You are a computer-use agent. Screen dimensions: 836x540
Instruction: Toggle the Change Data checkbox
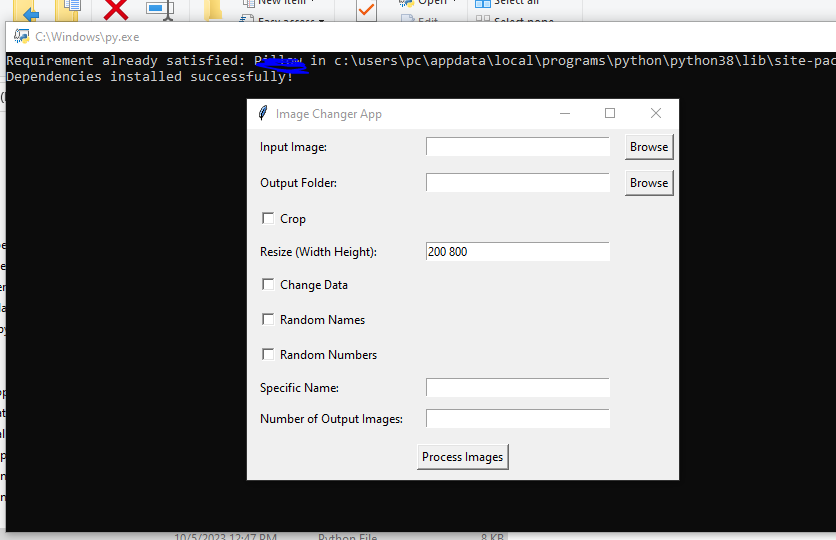268,284
